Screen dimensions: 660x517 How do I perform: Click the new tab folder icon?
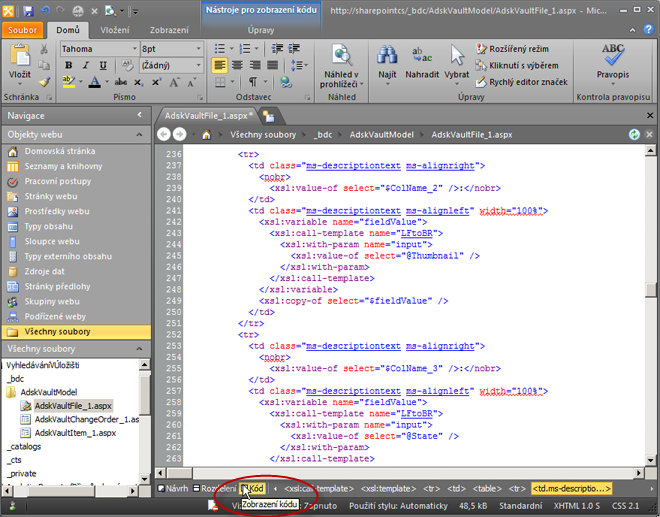pyautogui.click(x=268, y=116)
